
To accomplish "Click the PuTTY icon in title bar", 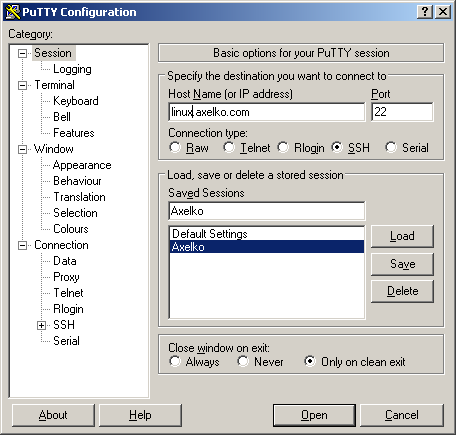I will 13,12.
